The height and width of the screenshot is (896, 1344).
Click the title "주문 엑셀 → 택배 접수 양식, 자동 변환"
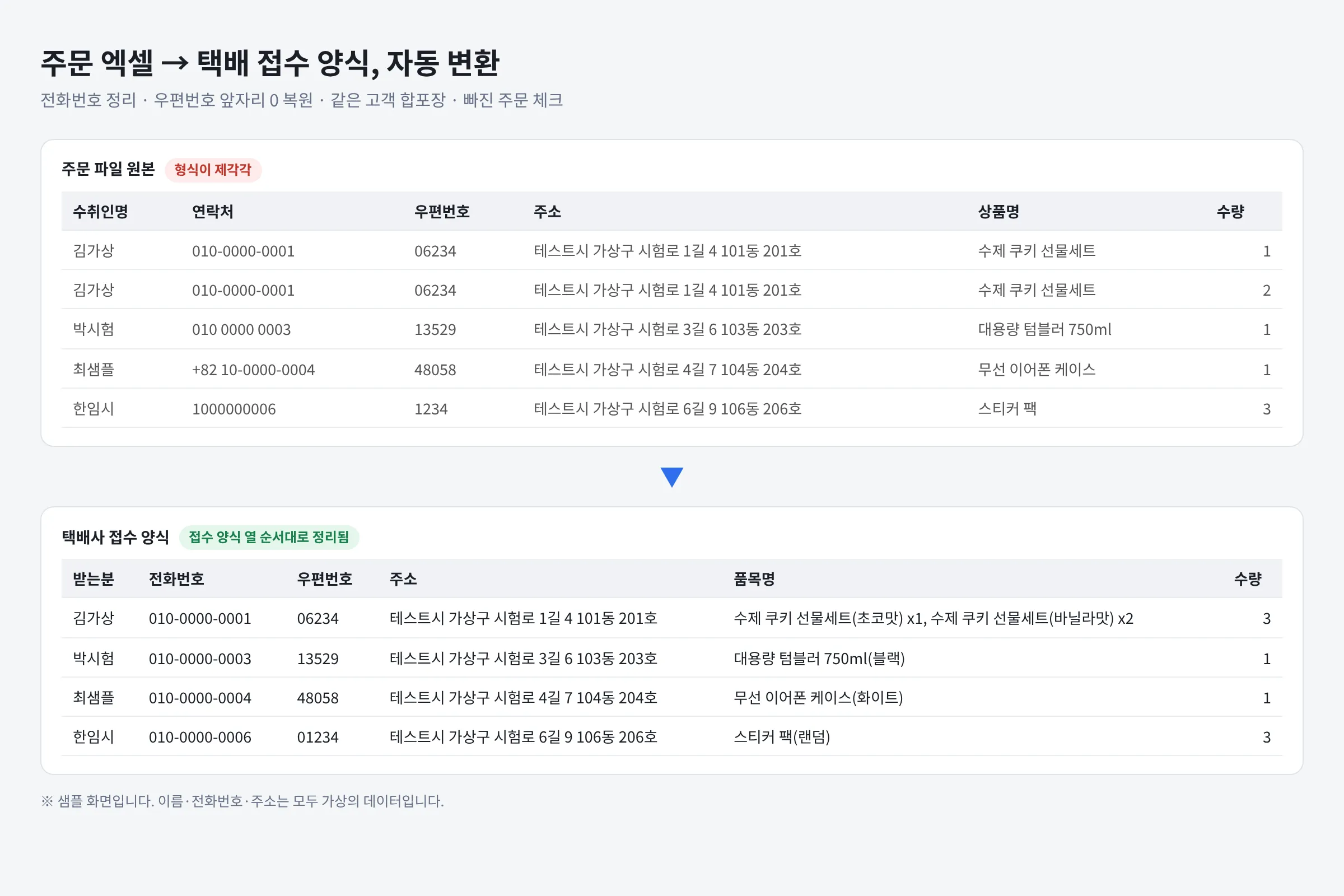tap(270, 63)
